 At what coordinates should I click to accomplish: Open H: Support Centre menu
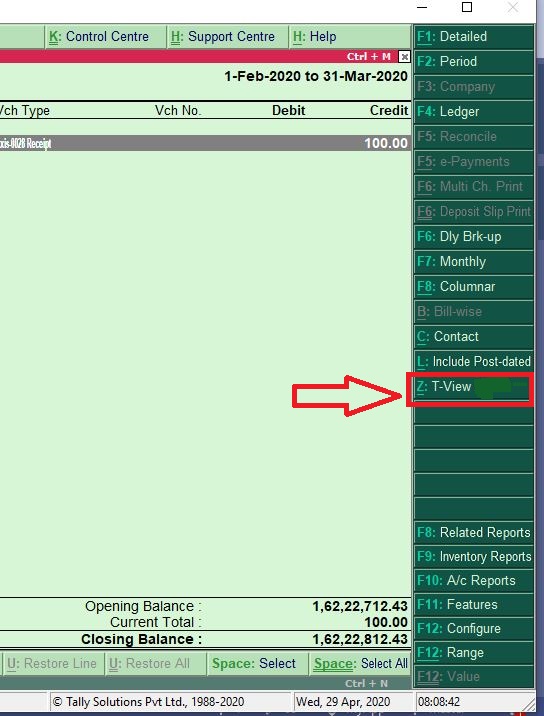(227, 37)
